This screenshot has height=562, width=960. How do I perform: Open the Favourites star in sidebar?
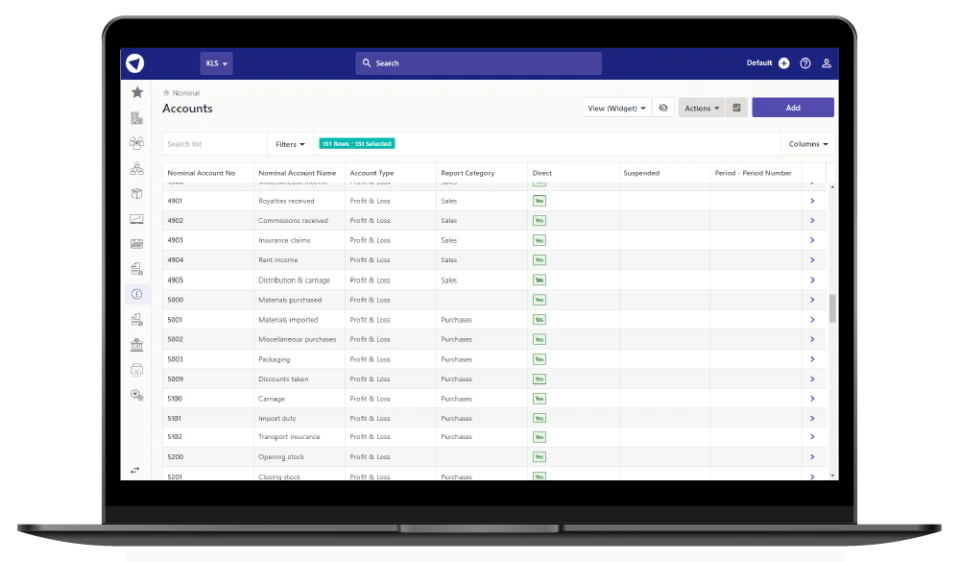tap(137, 92)
